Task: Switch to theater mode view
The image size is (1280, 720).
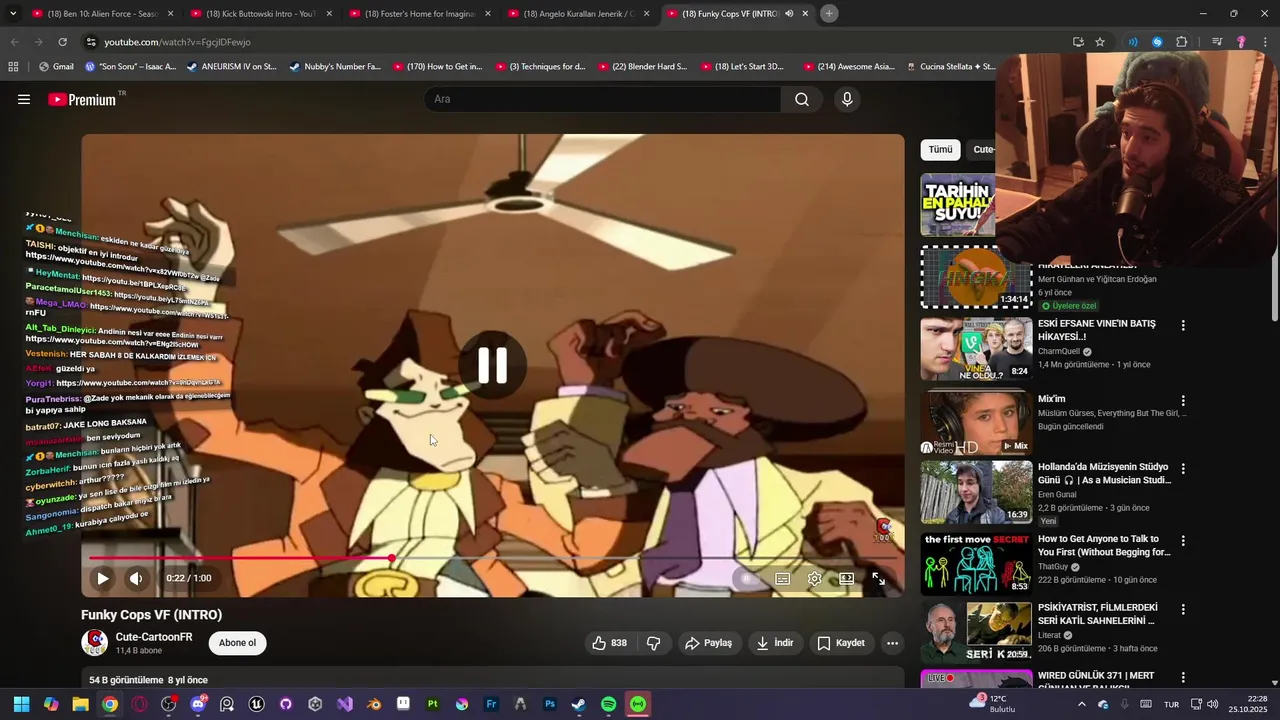Action: coord(846,578)
